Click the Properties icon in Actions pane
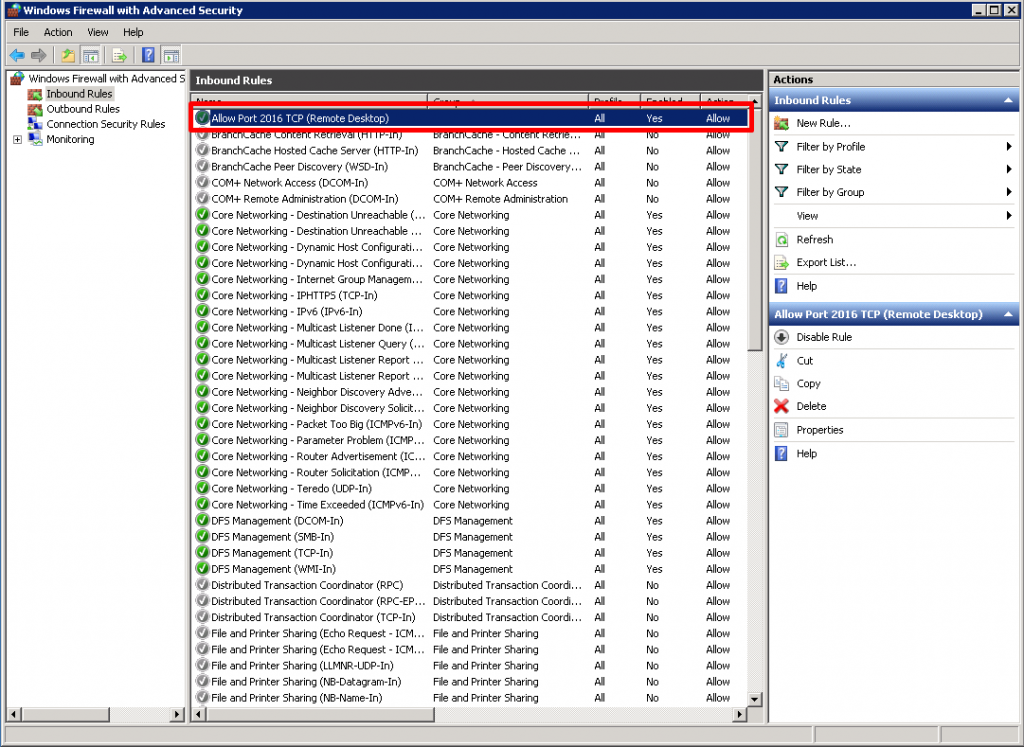Viewport: 1024px width, 747px height. (x=781, y=429)
